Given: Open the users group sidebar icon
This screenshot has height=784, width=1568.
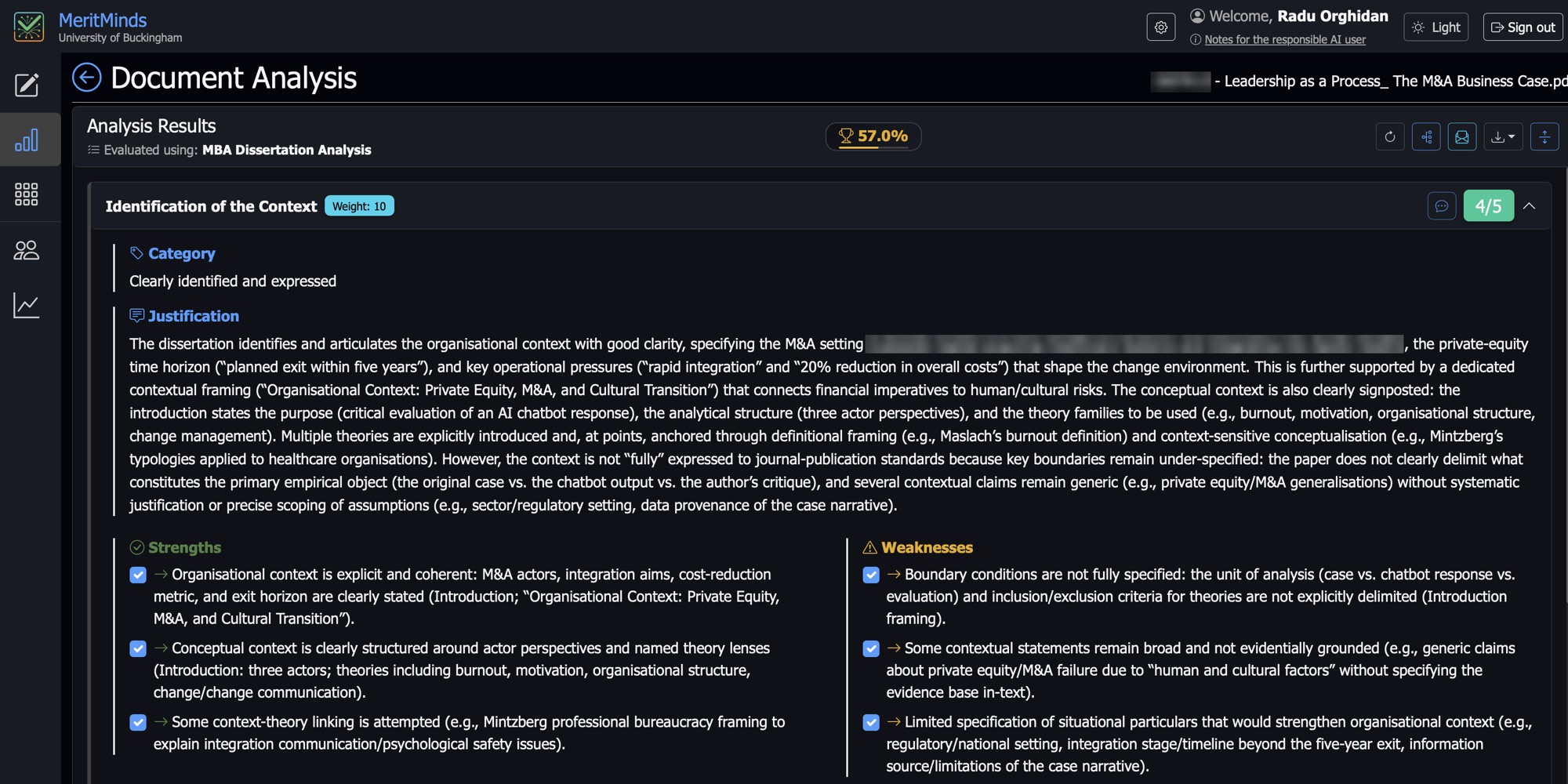Looking at the screenshot, I should point(27,250).
